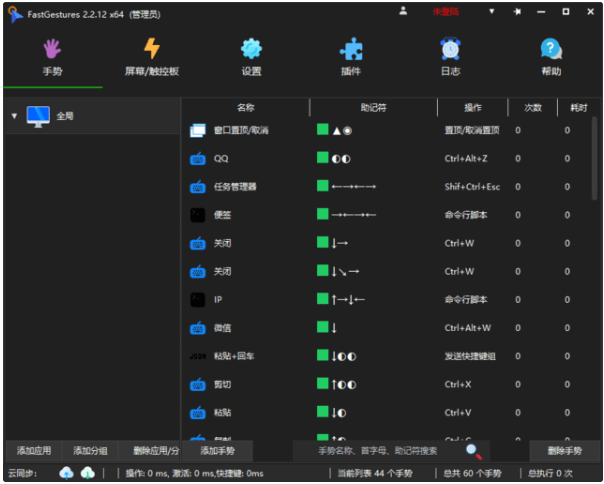Click green swatch in 微信 row
604x484 pixels.
(x=322, y=327)
